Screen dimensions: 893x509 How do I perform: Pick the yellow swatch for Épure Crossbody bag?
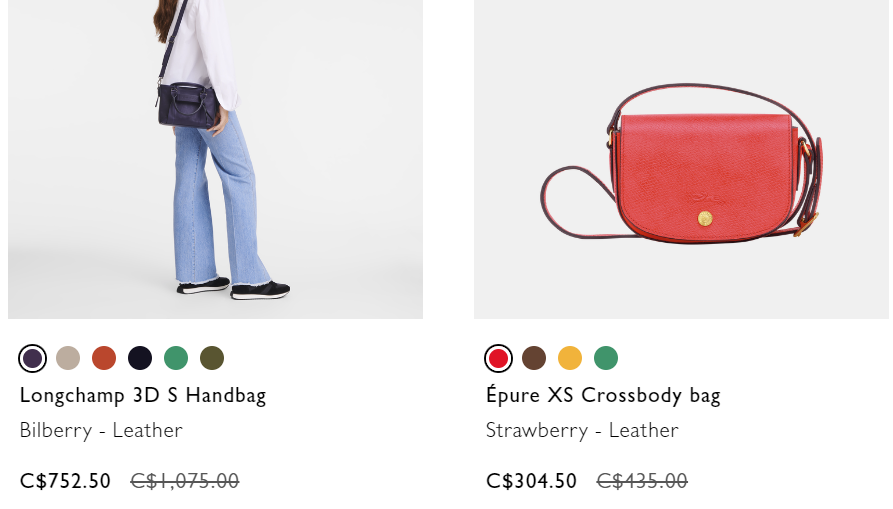tap(570, 358)
